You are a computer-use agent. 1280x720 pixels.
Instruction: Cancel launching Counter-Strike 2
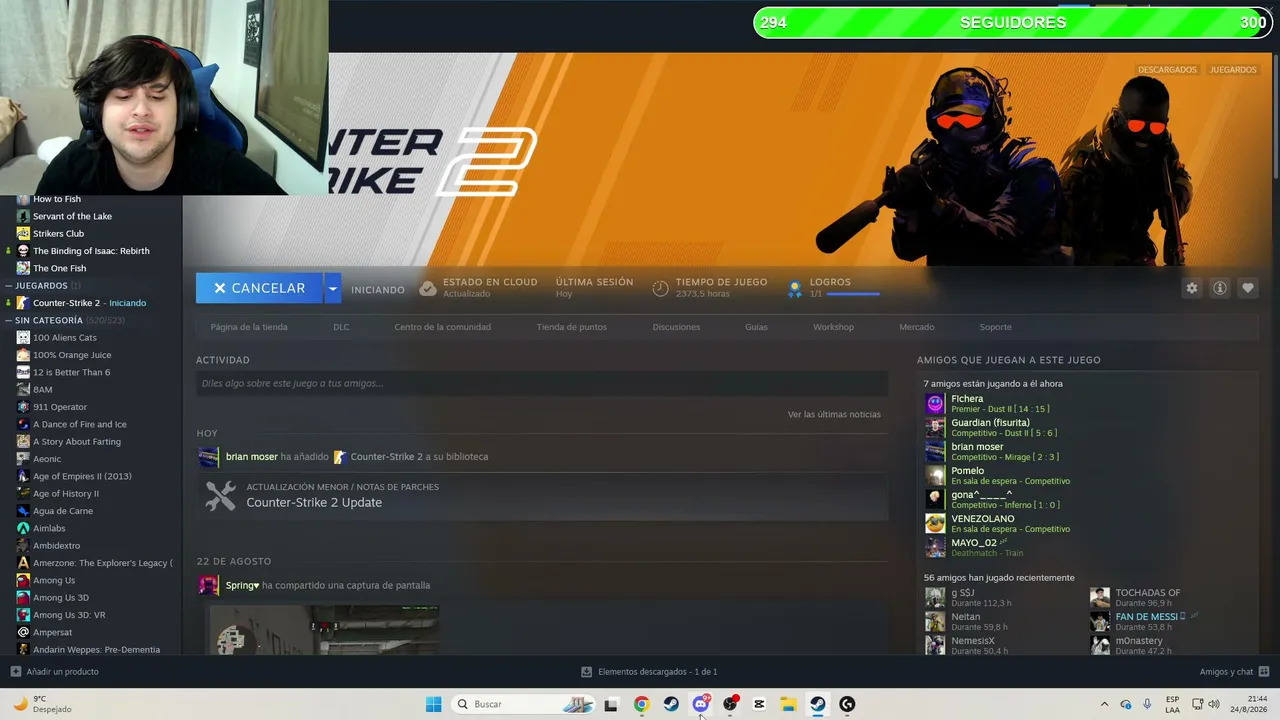(259, 288)
